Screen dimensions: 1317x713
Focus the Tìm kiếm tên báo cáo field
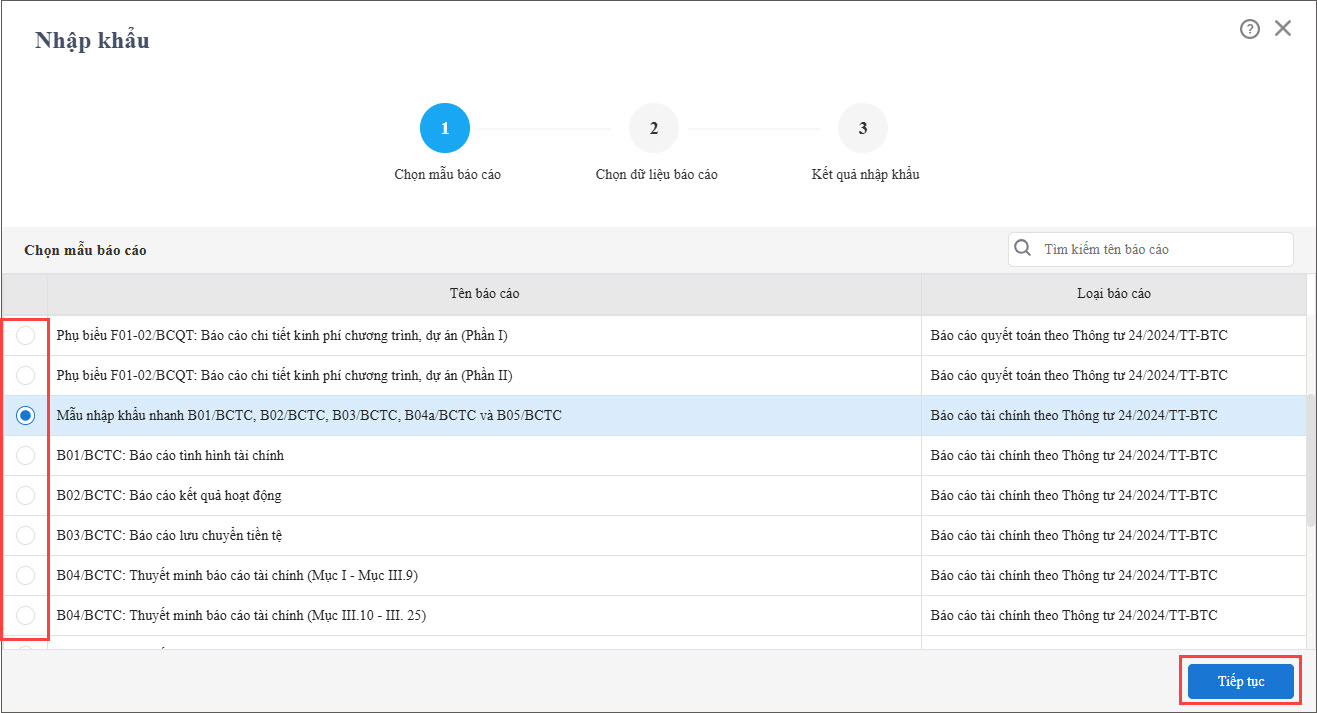point(1150,249)
